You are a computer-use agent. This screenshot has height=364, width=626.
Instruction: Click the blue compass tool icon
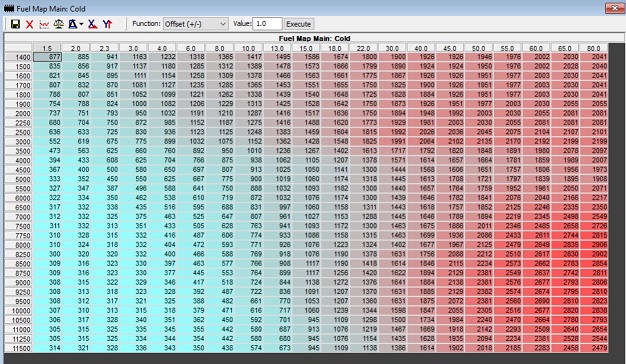pyautogui.click(x=73, y=24)
